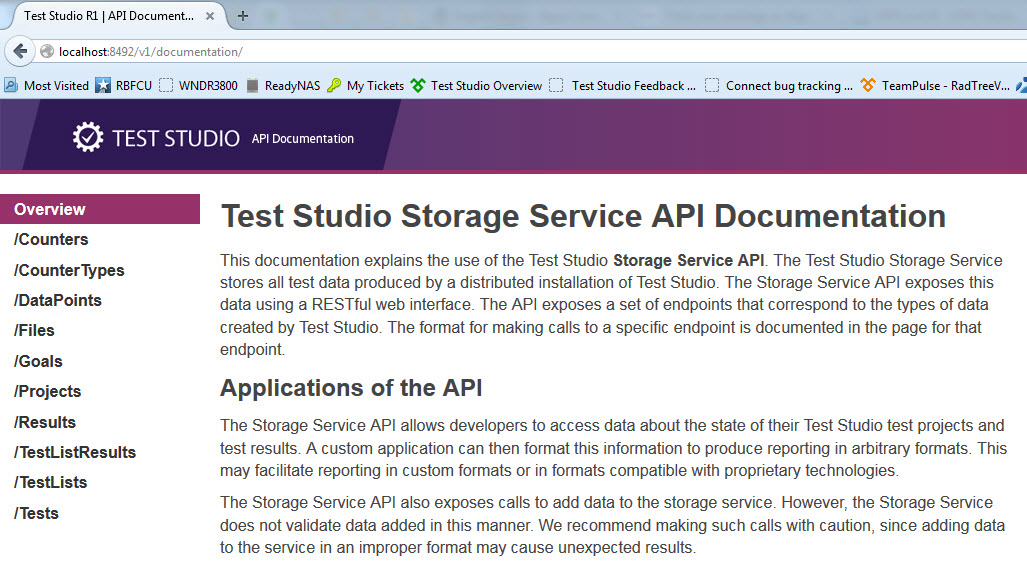Go to the /Counters endpoint page
Viewport: 1027px width, 586px height.
(x=51, y=240)
